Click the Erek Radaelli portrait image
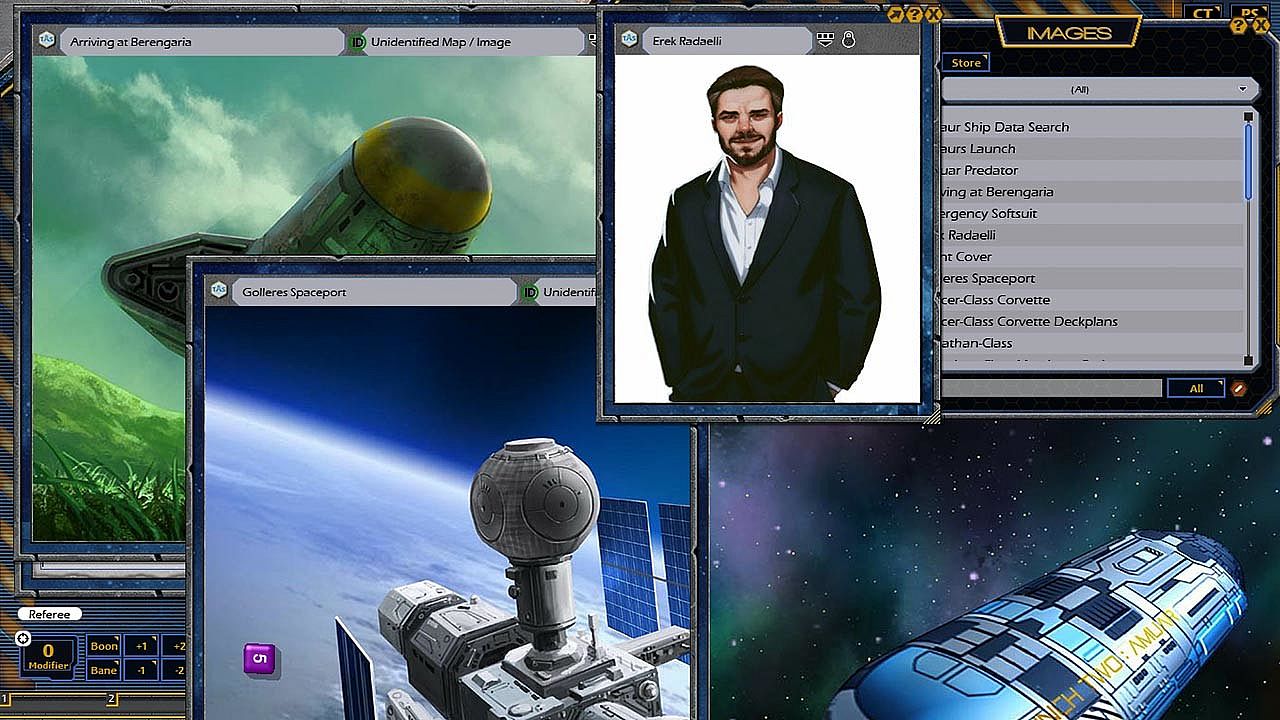 pos(767,230)
